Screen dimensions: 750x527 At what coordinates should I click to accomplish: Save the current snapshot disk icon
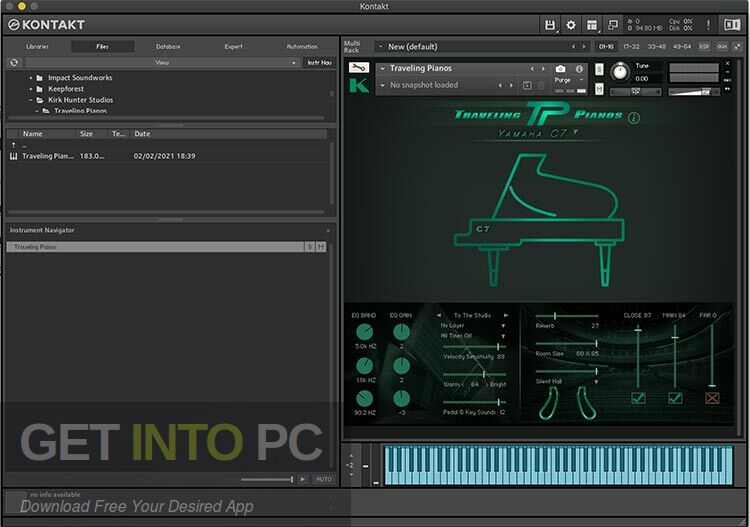point(527,85)
